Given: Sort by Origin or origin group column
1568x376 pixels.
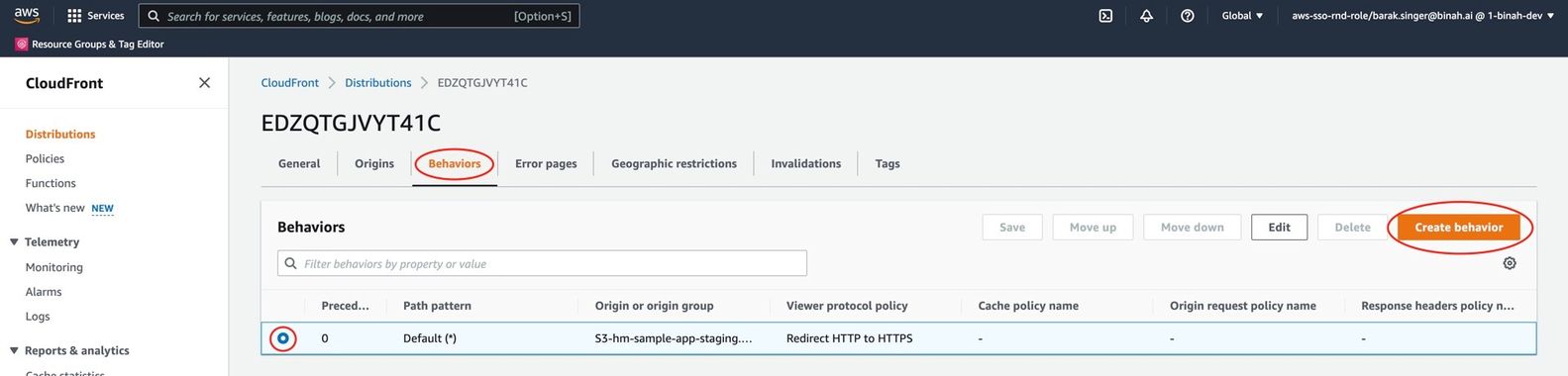Looking at the screenshot, I should coord(654,306).
